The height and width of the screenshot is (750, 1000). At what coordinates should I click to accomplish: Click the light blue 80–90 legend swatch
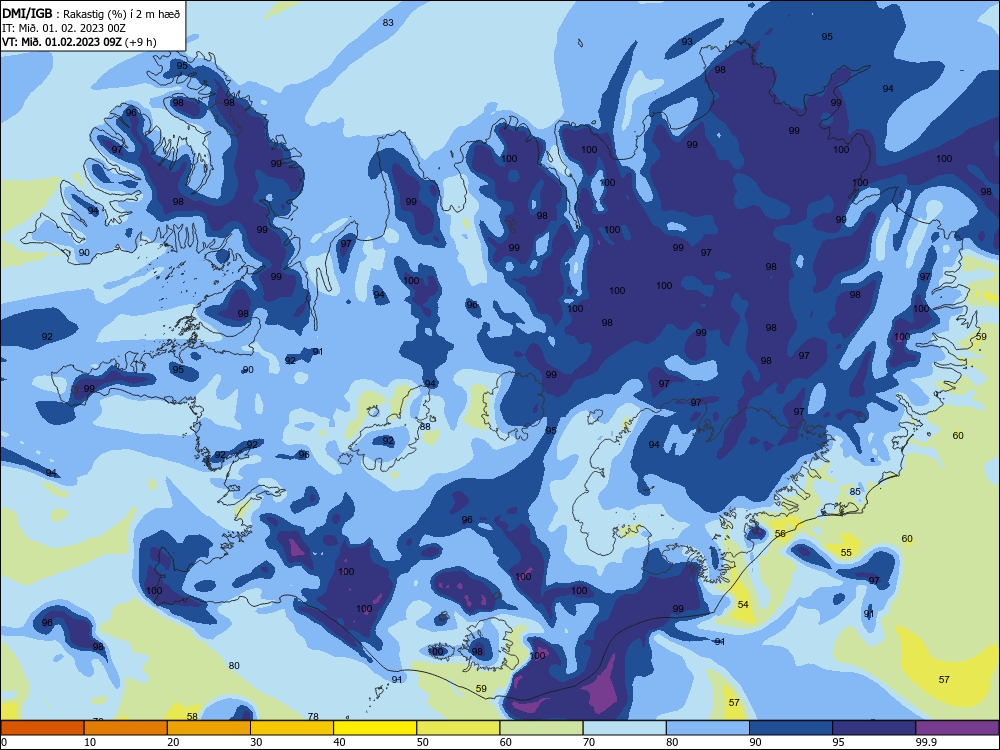point(708,728)
